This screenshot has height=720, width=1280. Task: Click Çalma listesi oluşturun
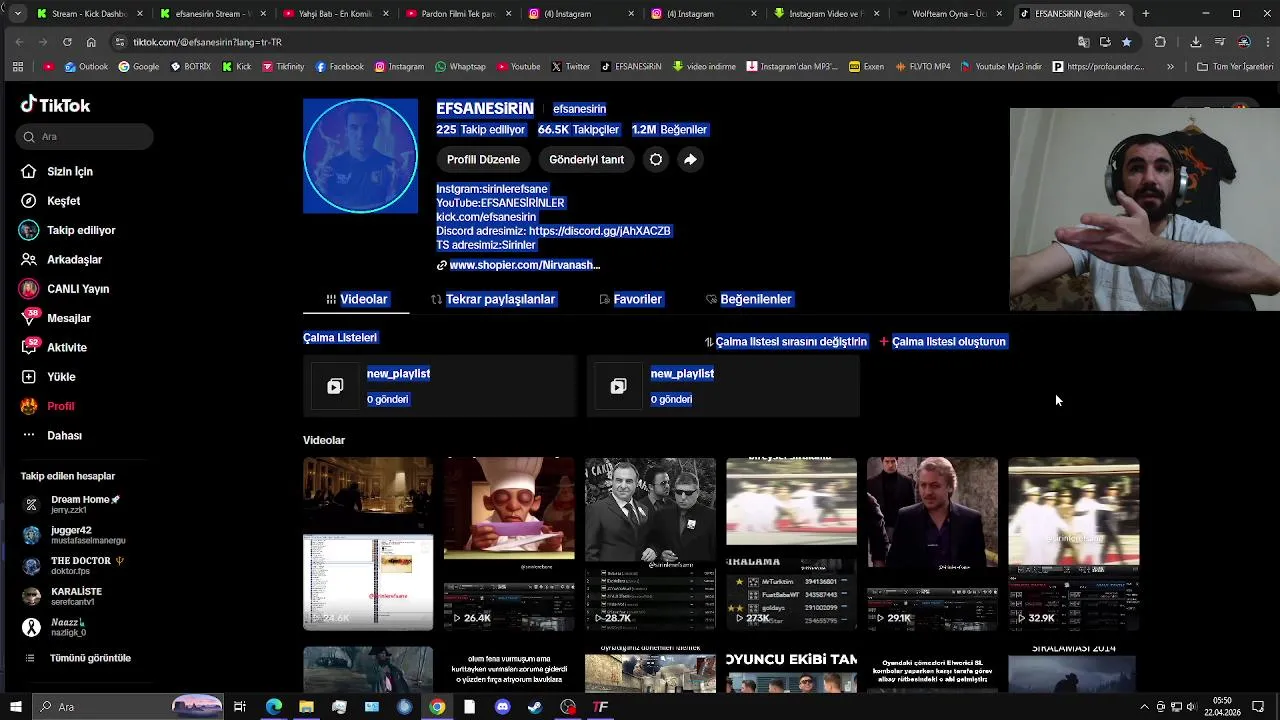click(942, 342)
